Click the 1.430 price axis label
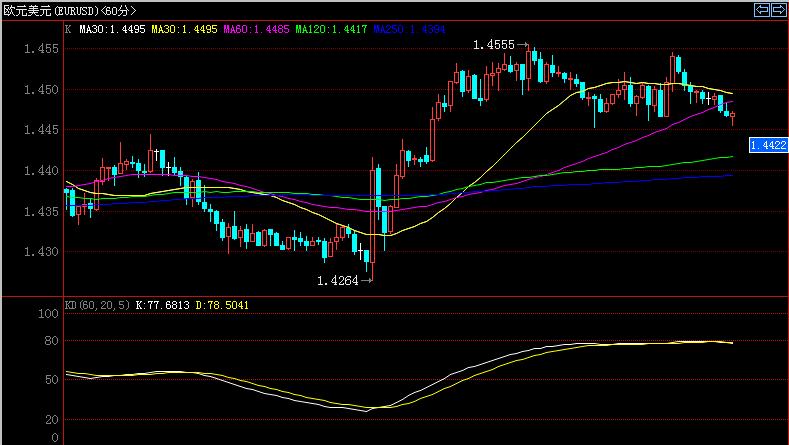Screen dimensions: 789x445 click(x=41, y=252)
